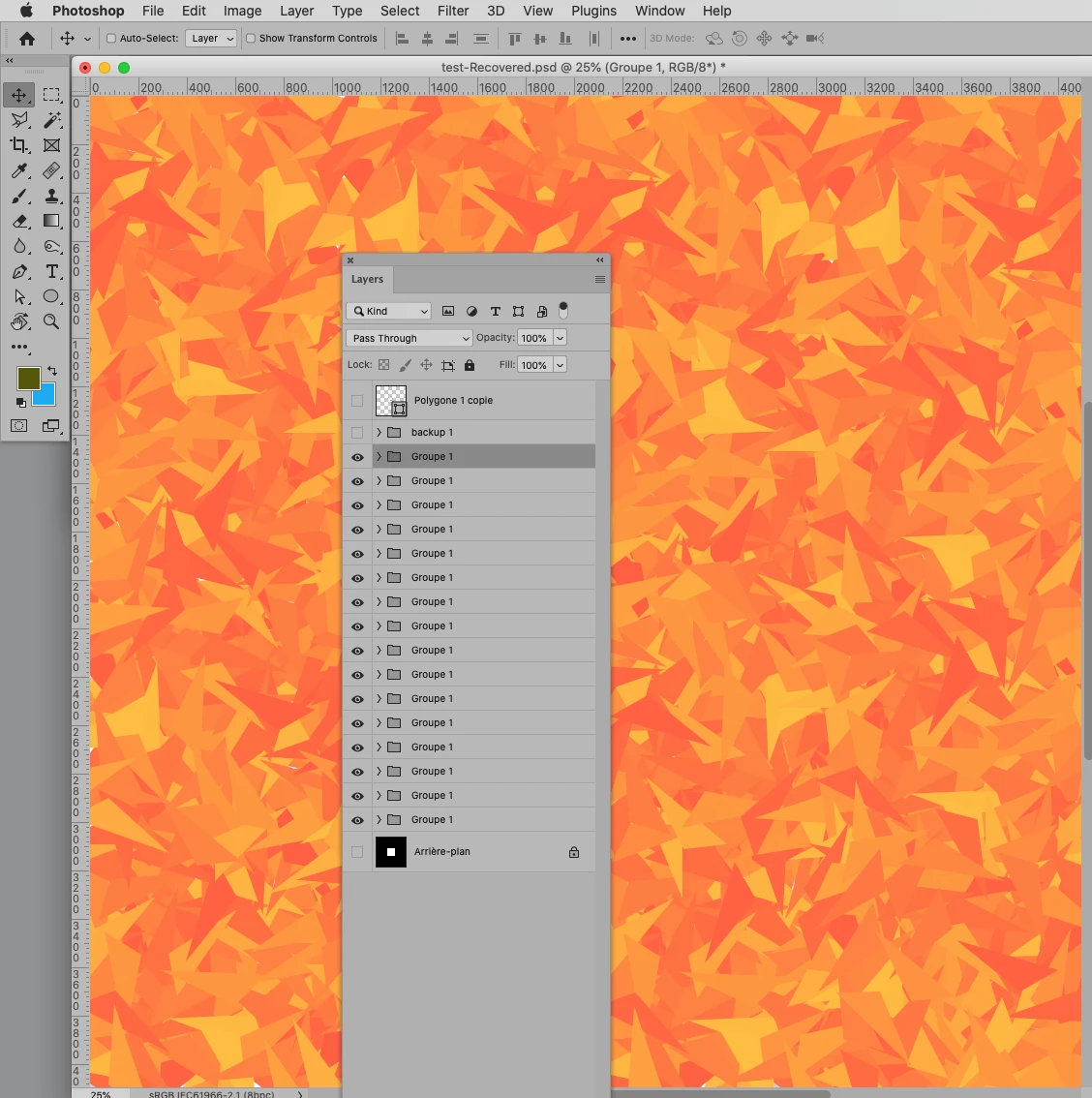Select the Path Selection arrow tool

[x=19, y=297]
